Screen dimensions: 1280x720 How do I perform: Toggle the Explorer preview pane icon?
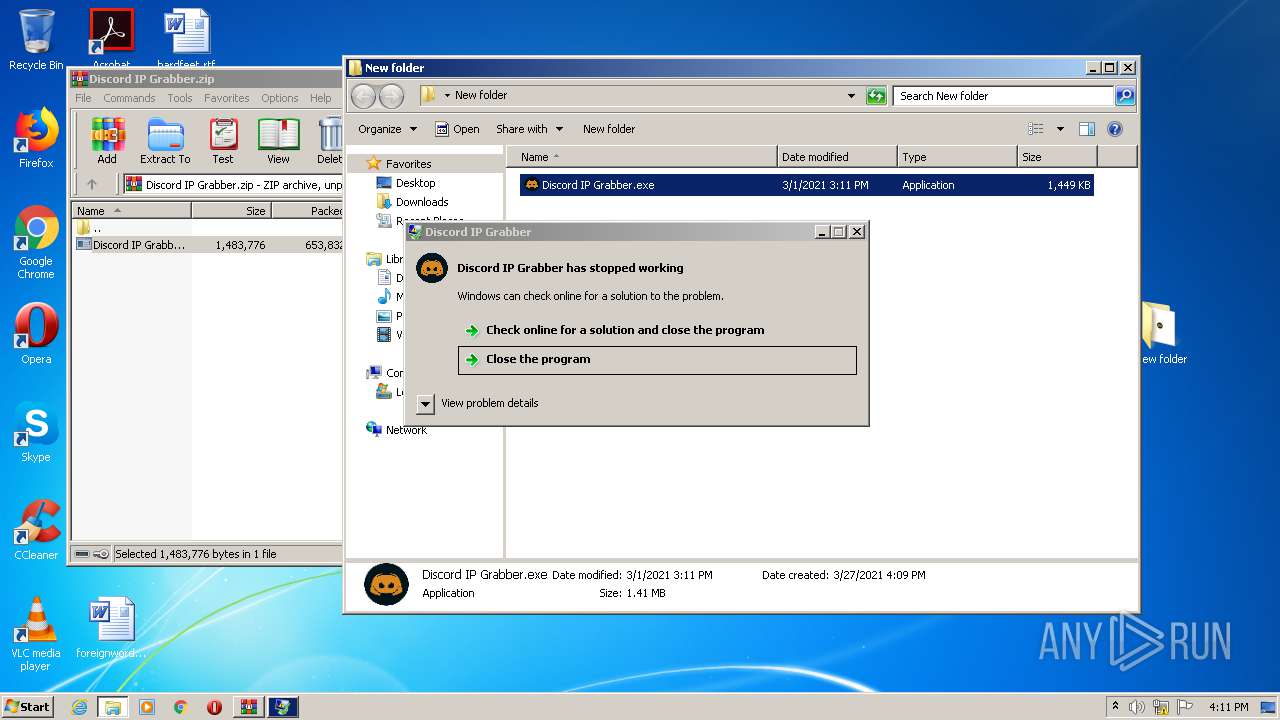pos(1087,129)
